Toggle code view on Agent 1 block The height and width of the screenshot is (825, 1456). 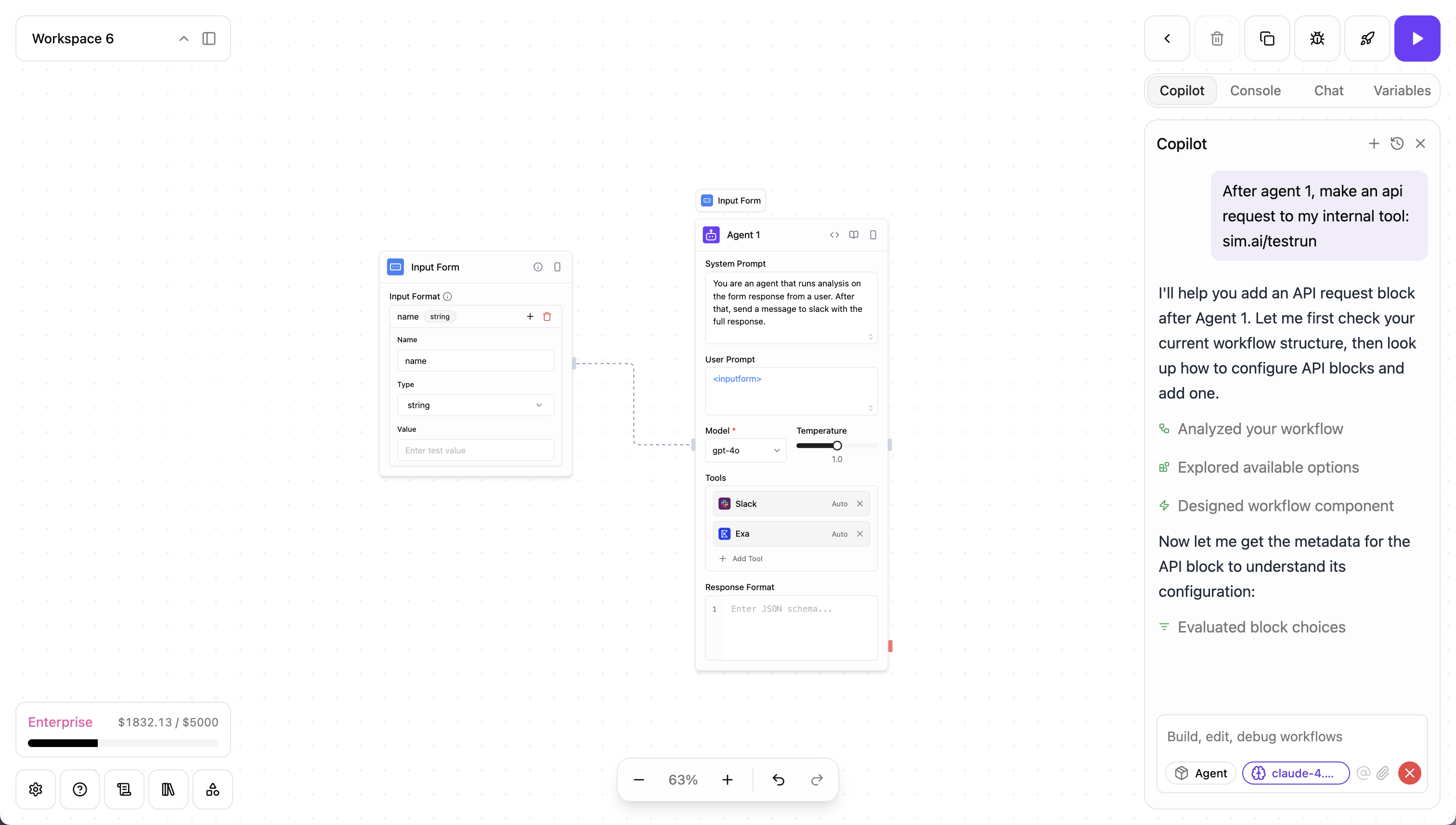pyautogui.click(x=834, y=234)
